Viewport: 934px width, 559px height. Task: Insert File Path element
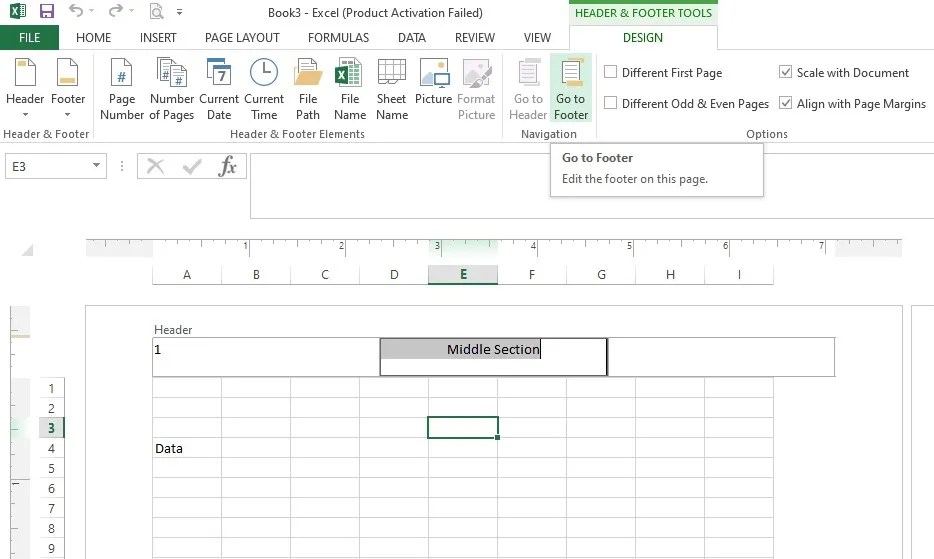click(x=307, y=89)
